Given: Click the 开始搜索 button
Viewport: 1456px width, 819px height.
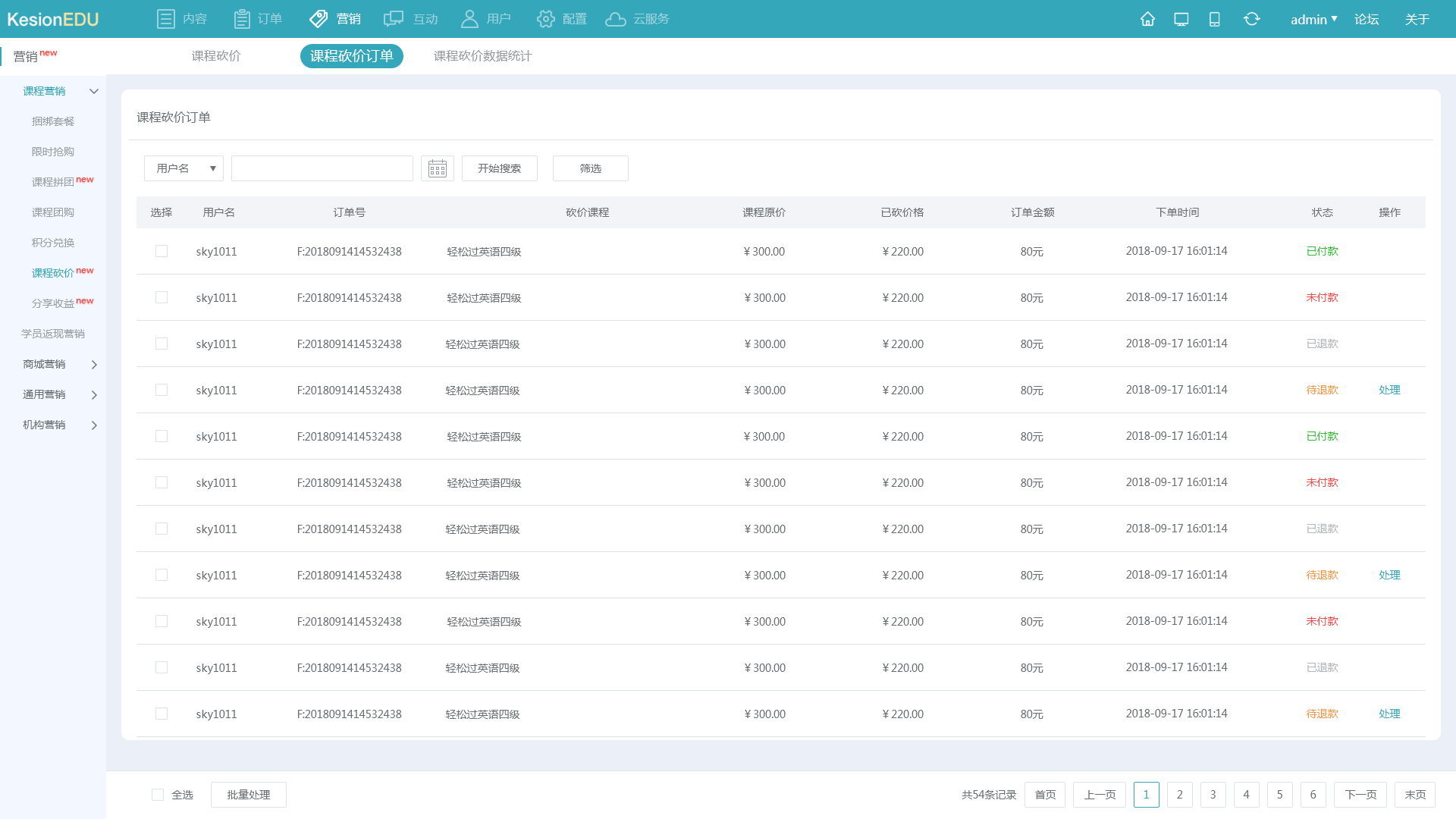Looking at the screenshot, I should click(499, 168).
